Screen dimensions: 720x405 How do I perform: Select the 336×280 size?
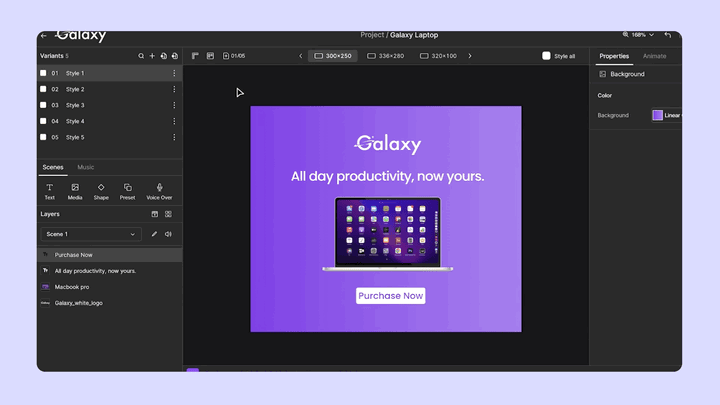(385, 56)
